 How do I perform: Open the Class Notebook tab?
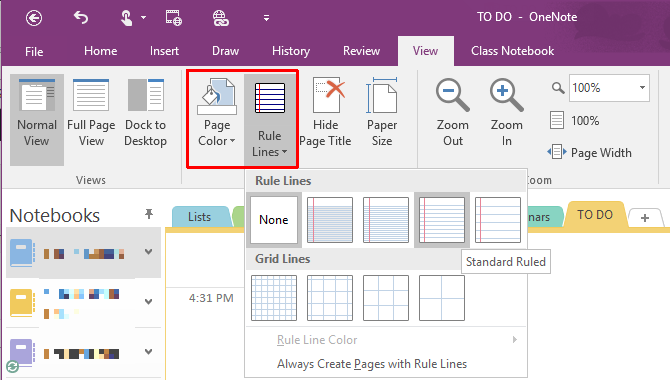pyautogui.click(x=512, y=51)
